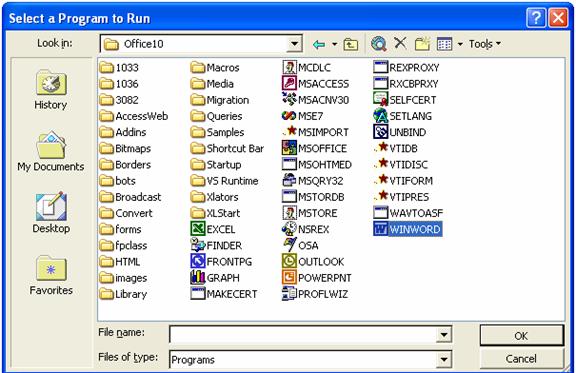This screenshot has width=576, height=373.
Task: Select the WINWORD program file
Action: point(407,229)
